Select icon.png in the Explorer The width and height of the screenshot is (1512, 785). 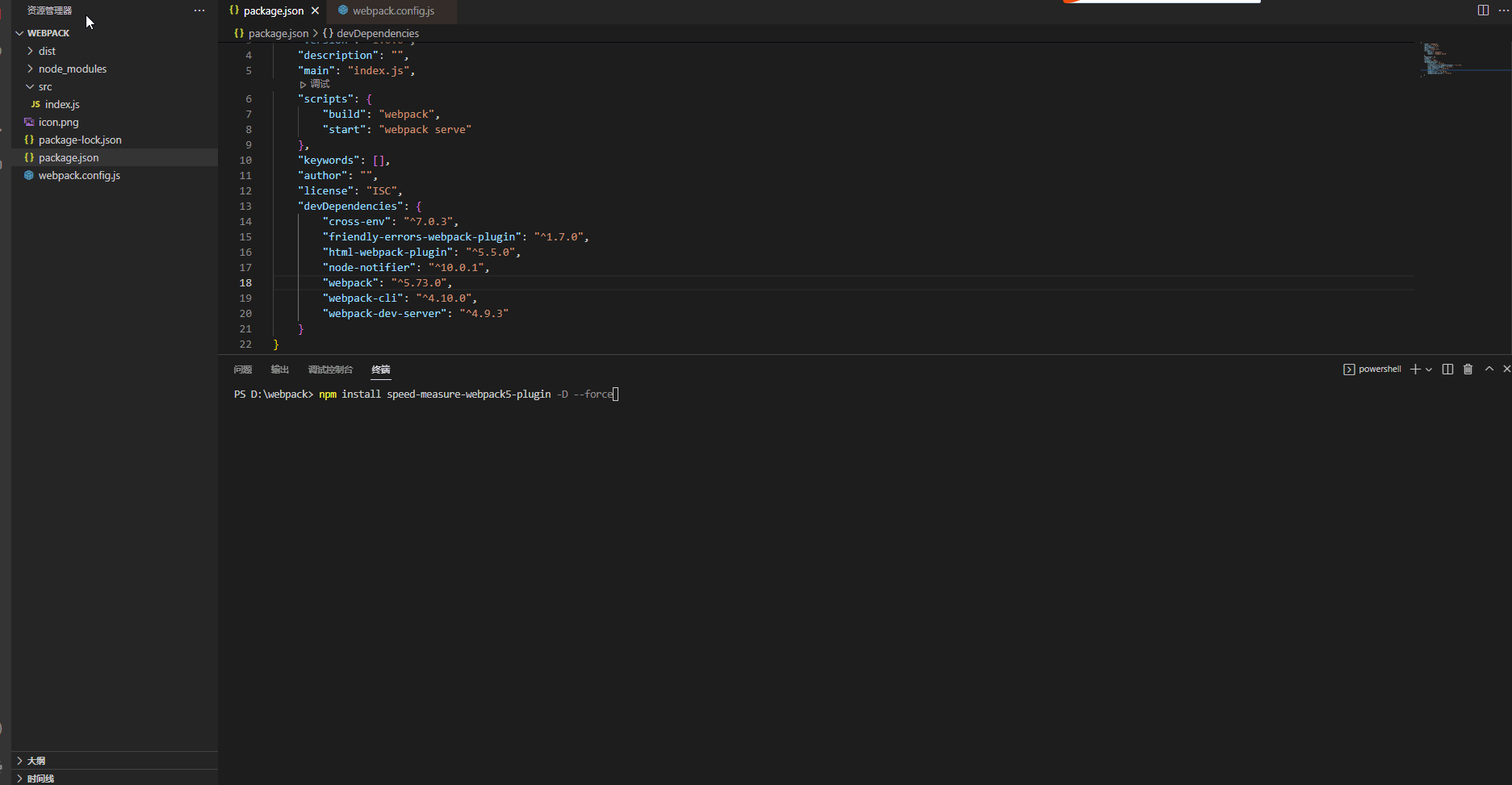pos(58,122)
